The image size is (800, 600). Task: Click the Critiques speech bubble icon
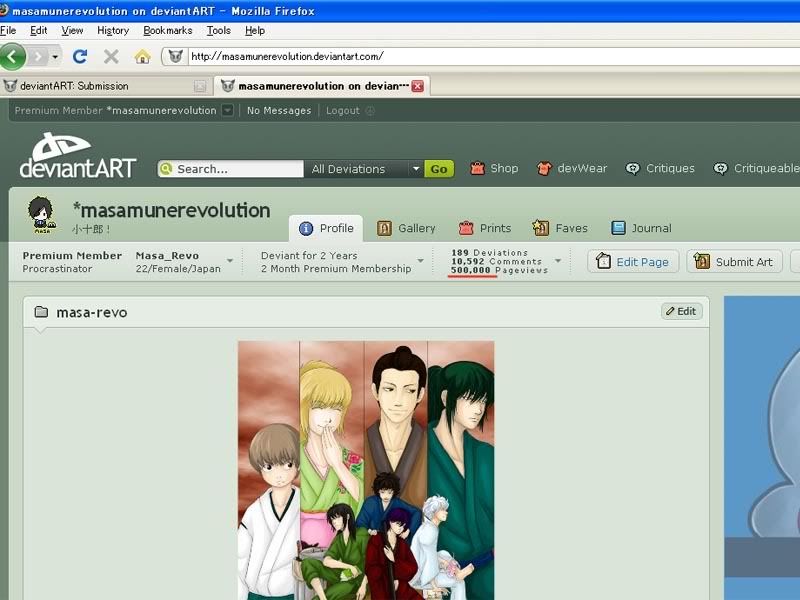[x=633, y=168]
